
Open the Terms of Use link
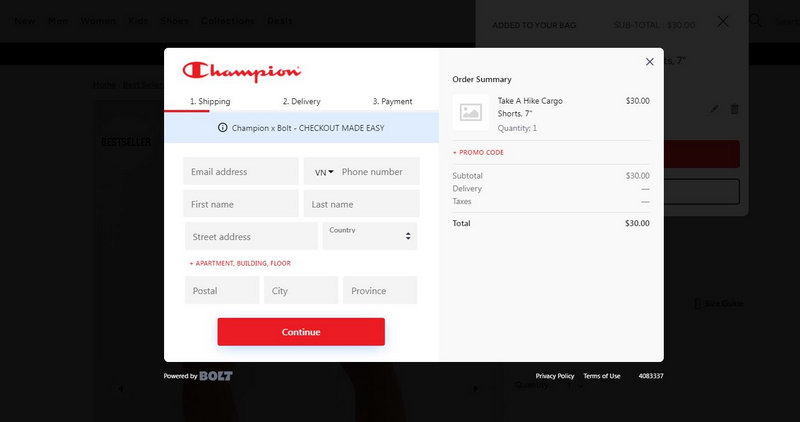click(602, 376)
